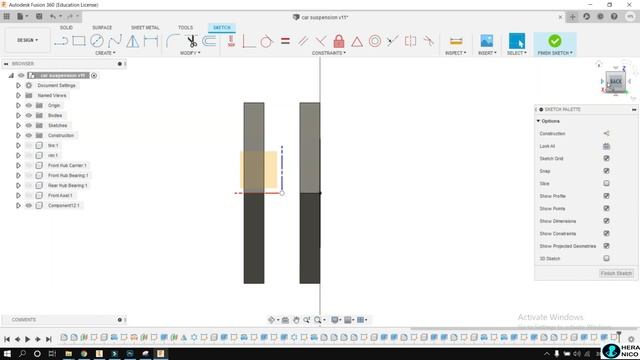Expand the Front Hub Carrier:1 node
The width and height of the screenshot is (640, 360).
[x=18, y=165]
